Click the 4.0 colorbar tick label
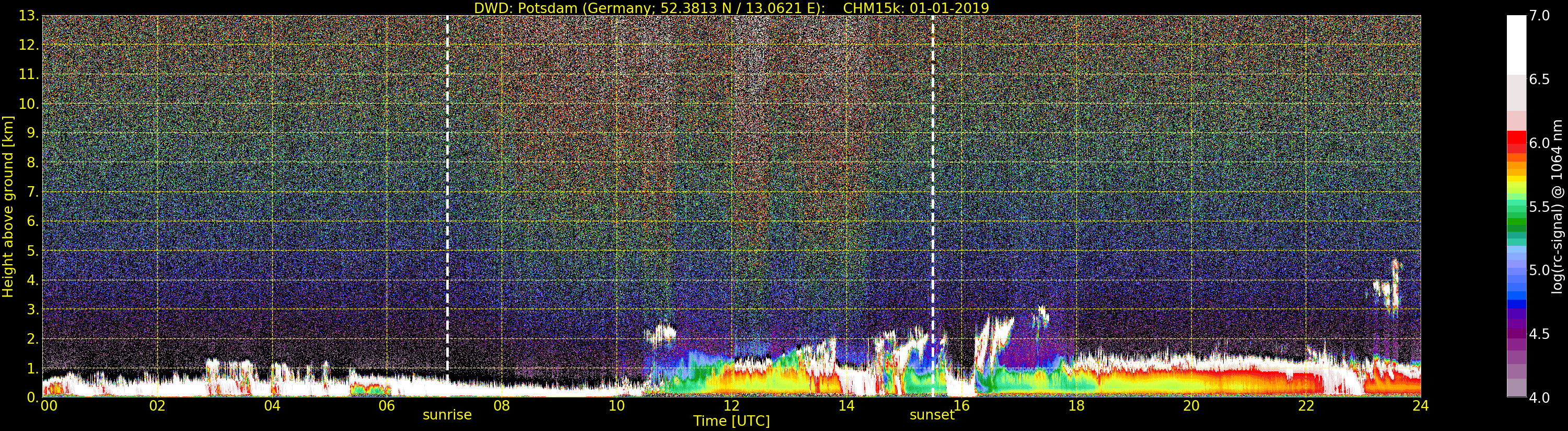 pyautogui.click(x=1539, y=398)
